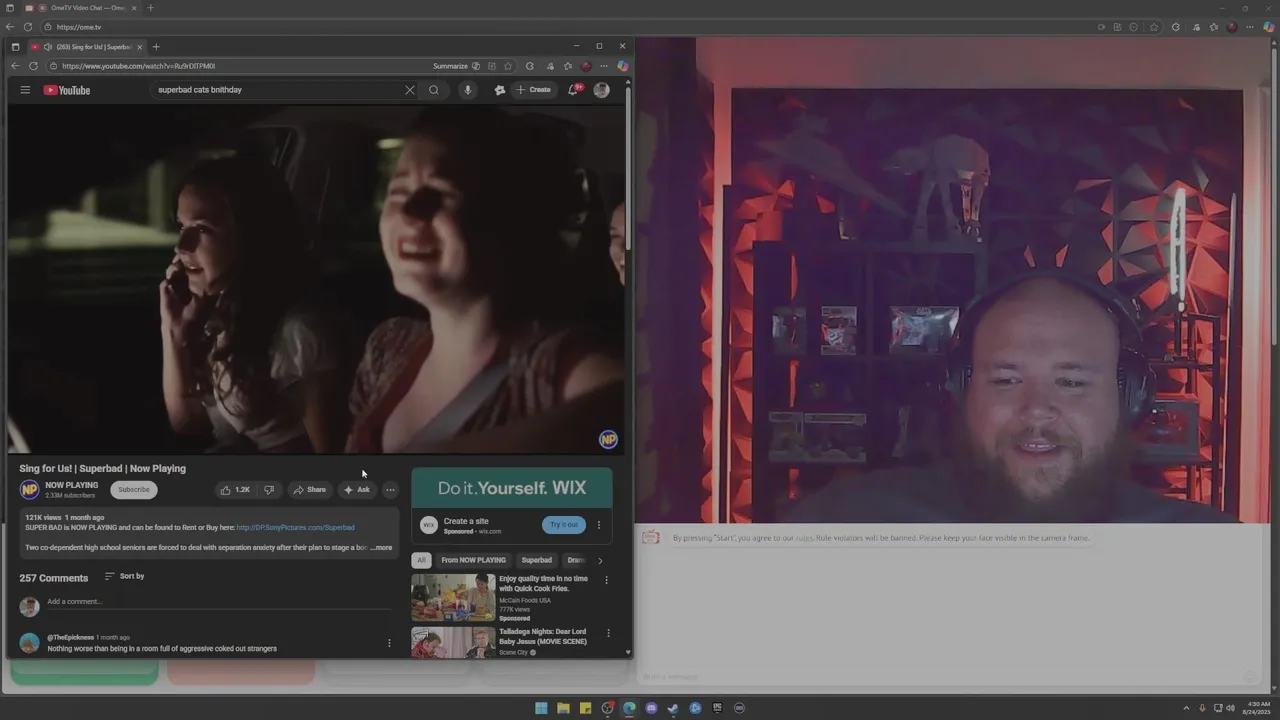Pause the Superbad video player
This screenshot has height=720, width=1280.
[316, 279]
